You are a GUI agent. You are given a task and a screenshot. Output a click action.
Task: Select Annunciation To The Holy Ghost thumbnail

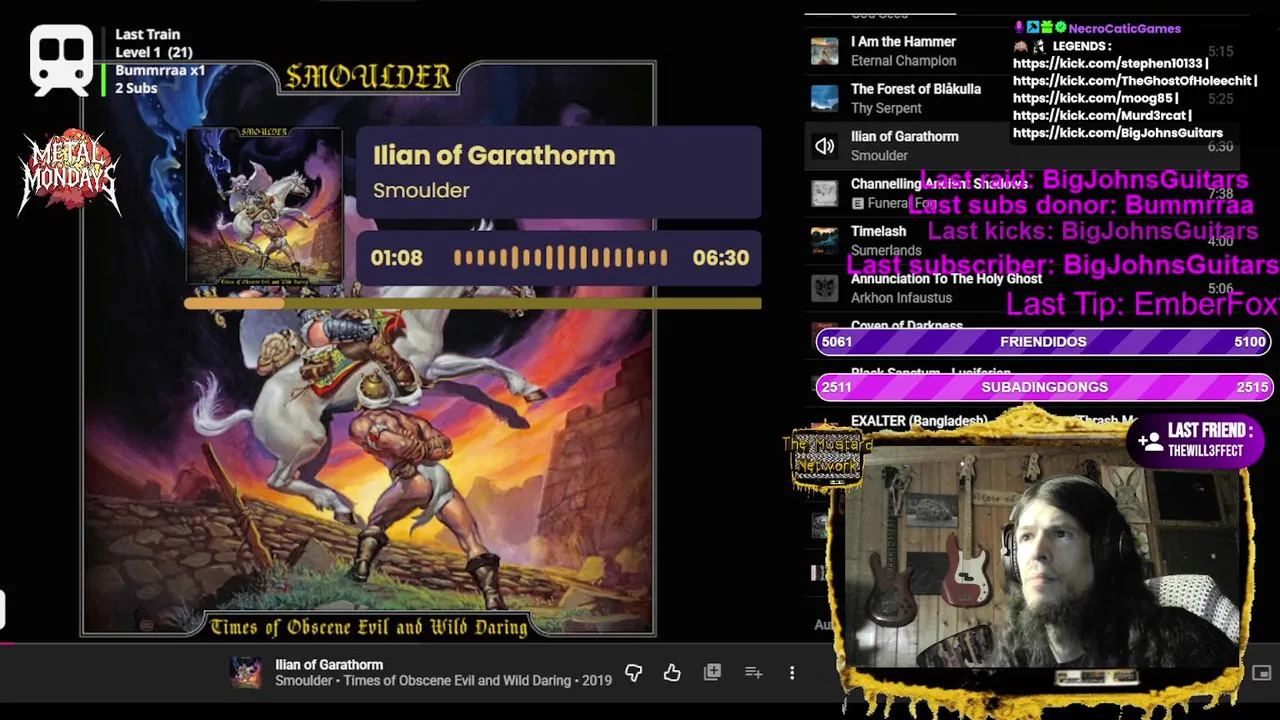[824, 288]
